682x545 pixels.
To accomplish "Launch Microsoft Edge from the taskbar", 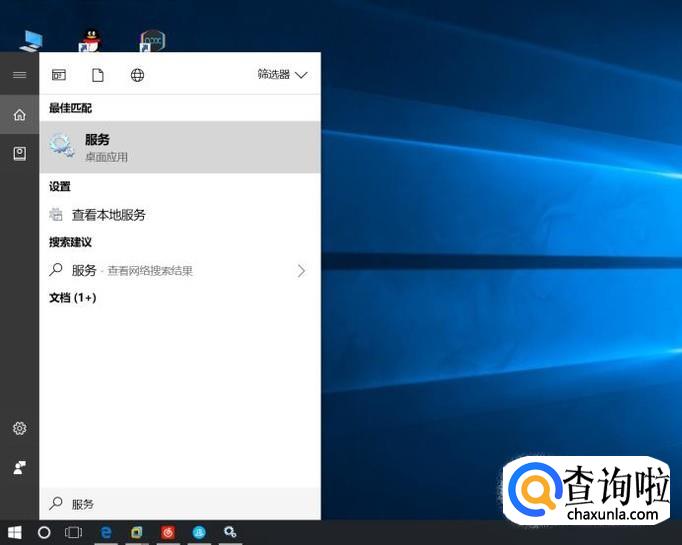I will coord(105,532).
